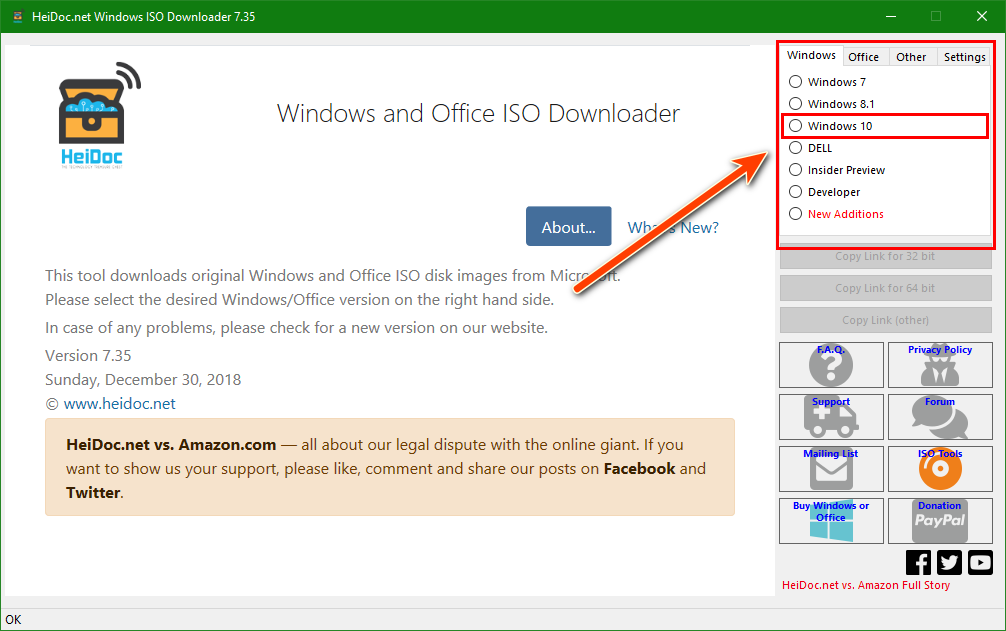The image size is (1006, 631).
Task: Click HeiDoc.net vs. Amazon.com bold heading
Action: (x=171, y=444)
